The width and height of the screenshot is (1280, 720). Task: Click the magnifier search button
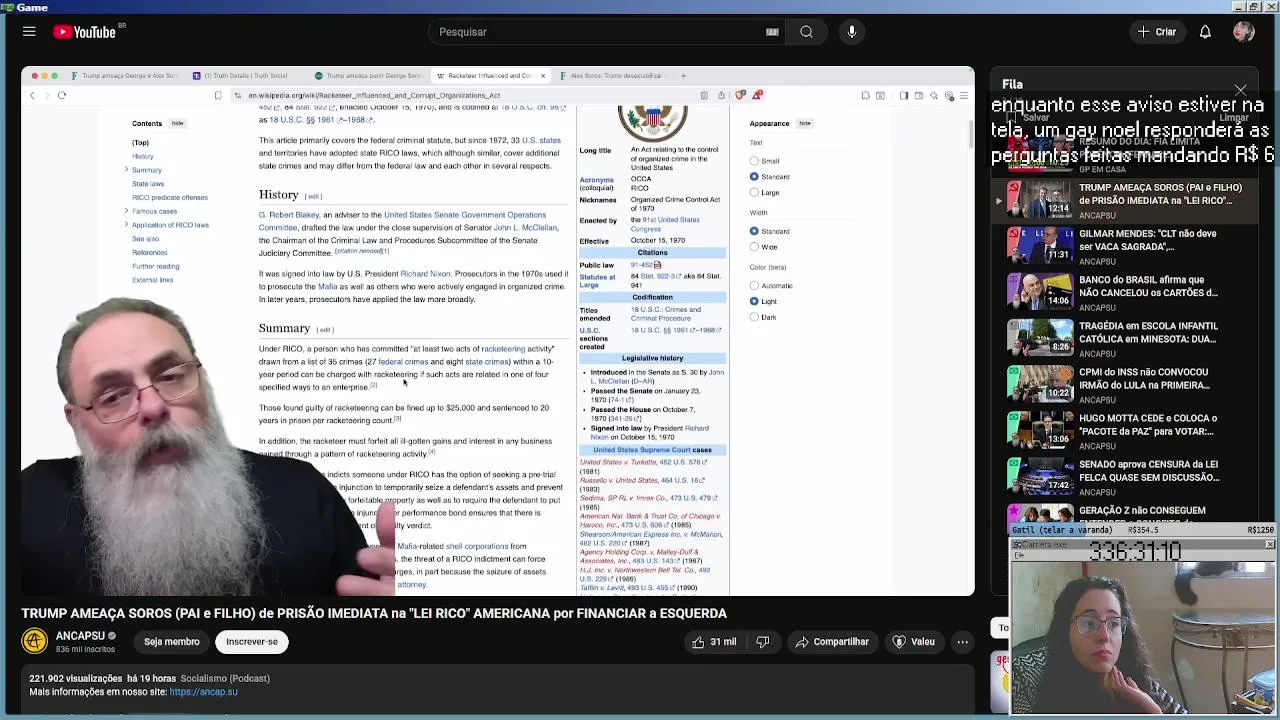tap(806, 32)
